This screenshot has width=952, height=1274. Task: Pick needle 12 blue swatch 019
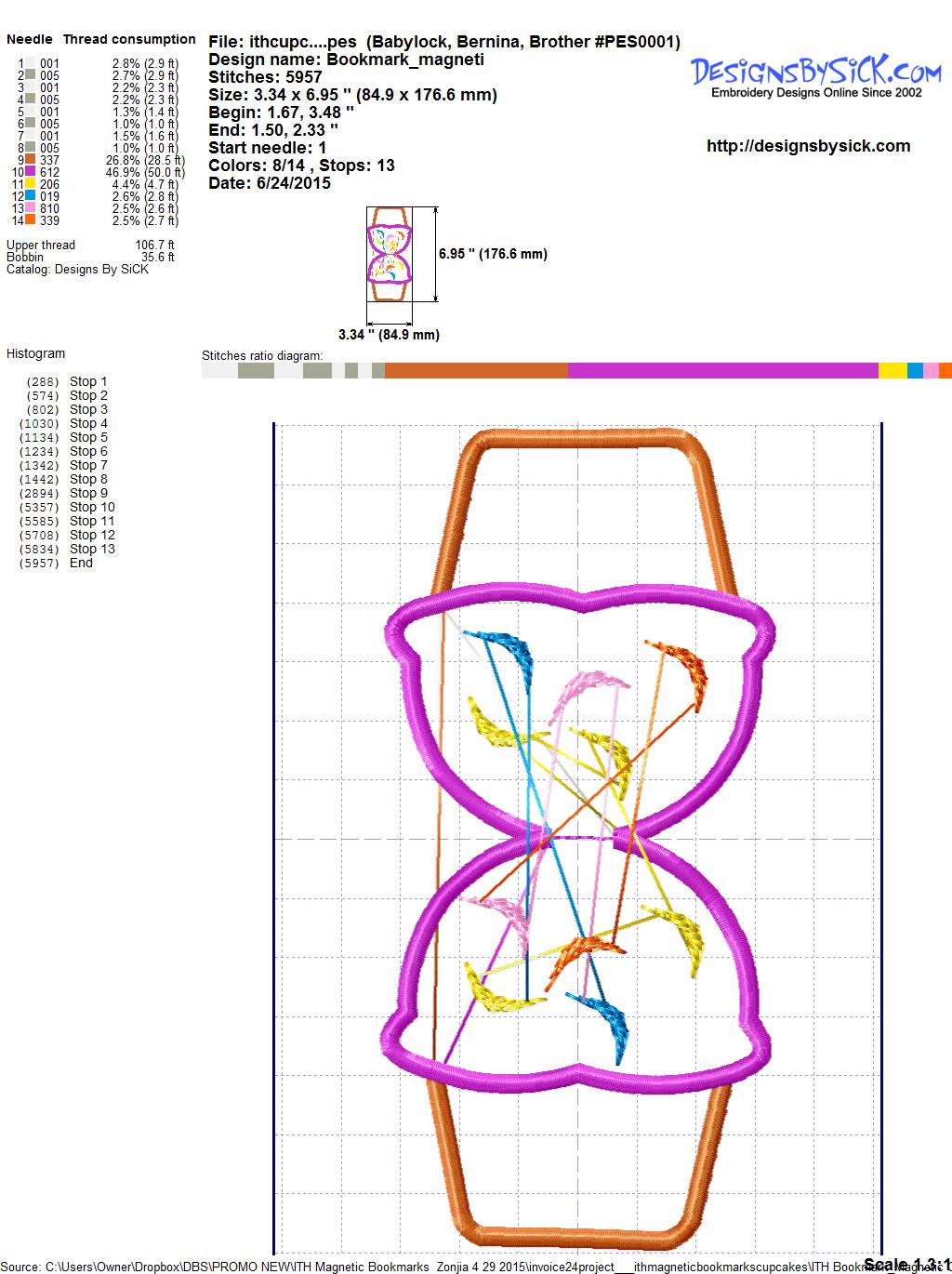click(31, 197)
